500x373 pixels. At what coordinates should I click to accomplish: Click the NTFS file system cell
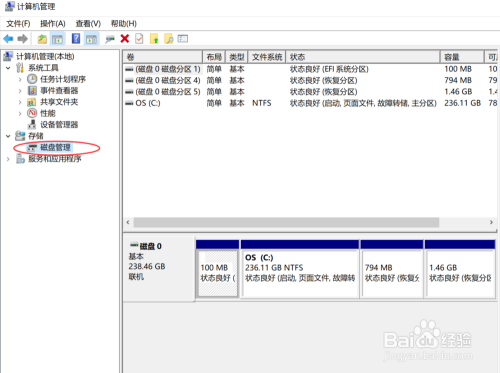click(x=262, y=103)
